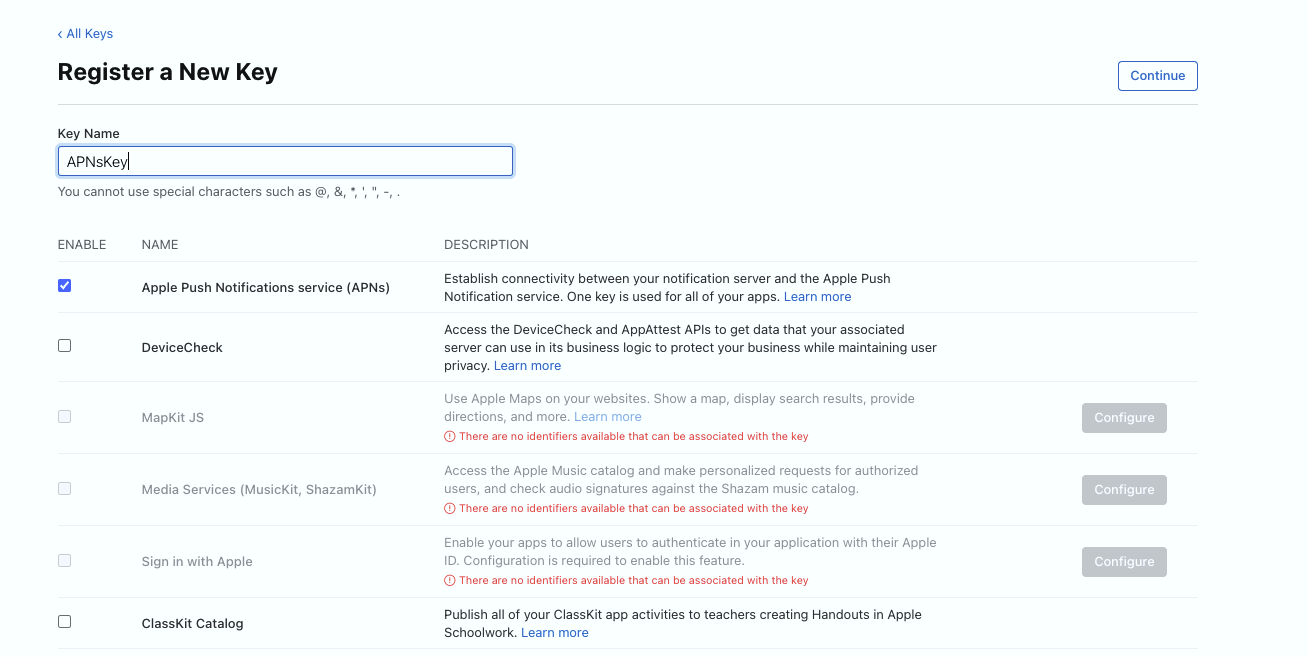1308x657 pixels.
Task: Click Configure button for MapKit JS
Action: [x=1124, y=418]
